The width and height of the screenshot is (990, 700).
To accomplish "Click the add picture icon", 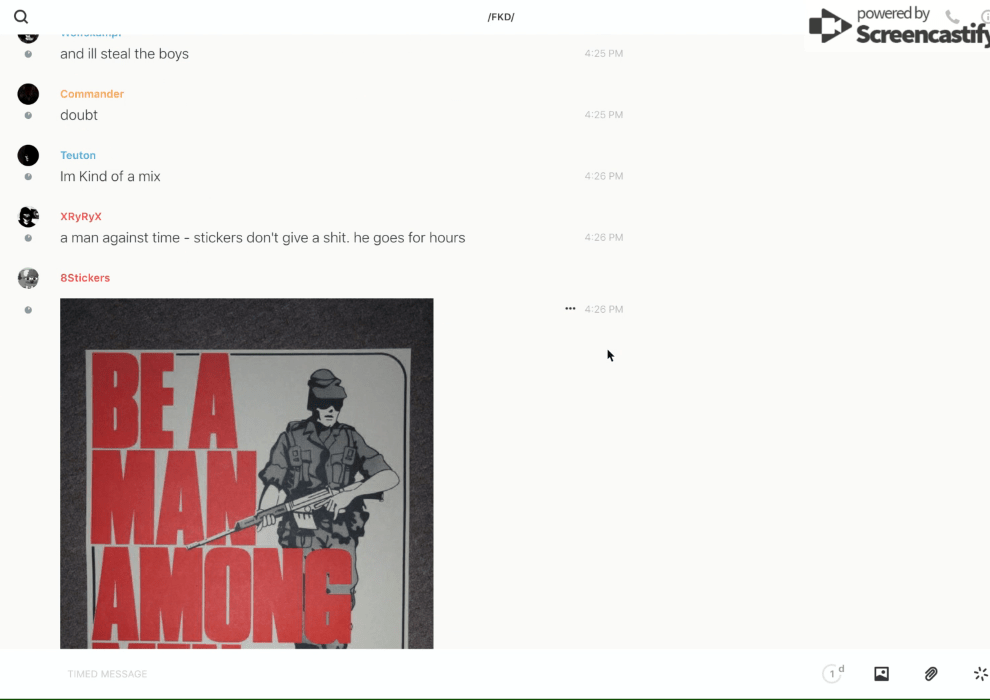I will coord(881,674).
